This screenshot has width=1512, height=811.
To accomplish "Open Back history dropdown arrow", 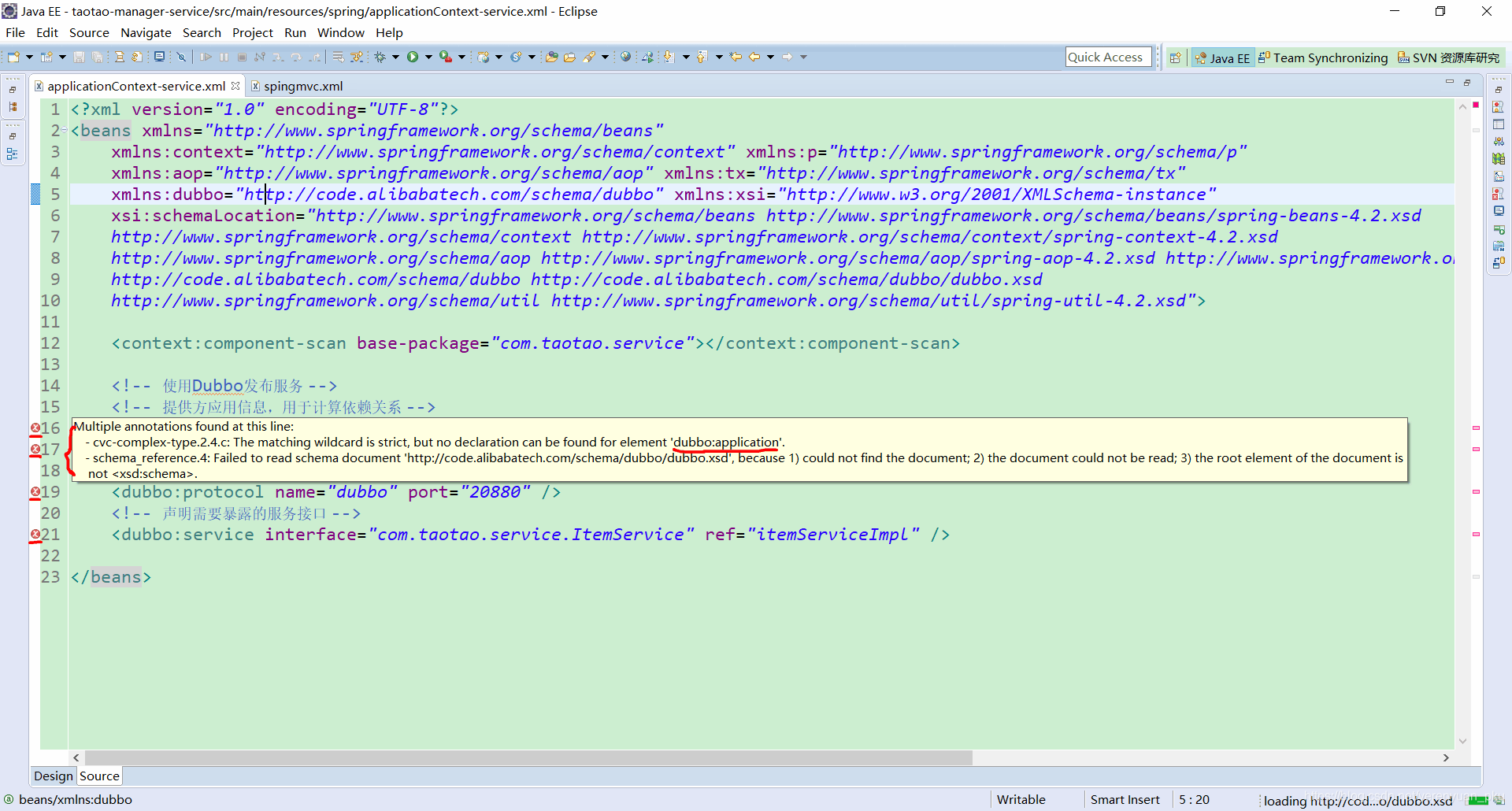I will (x=770, y=57).
